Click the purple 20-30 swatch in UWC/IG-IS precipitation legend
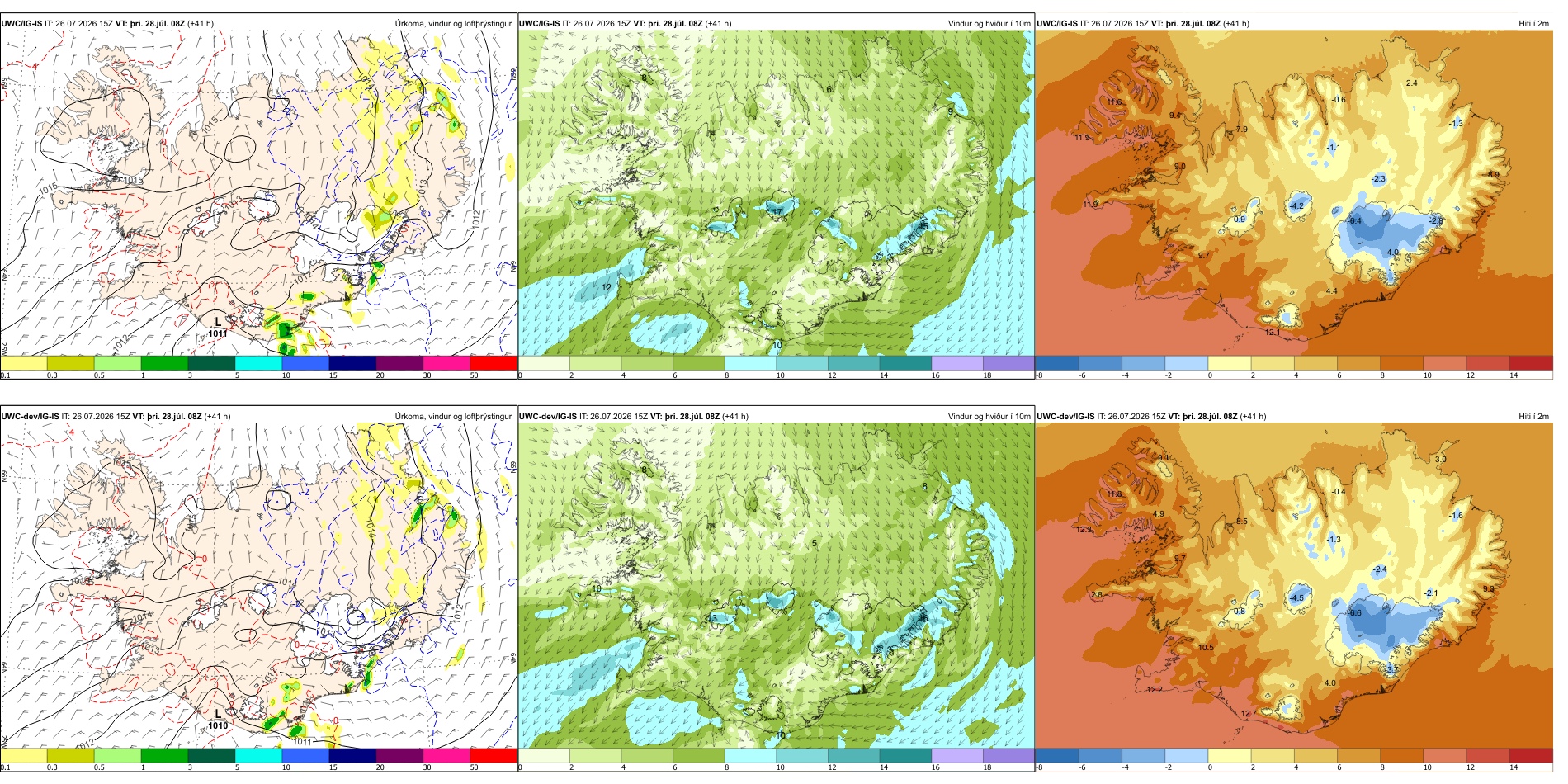The image size is (1568, 784). click(399, 362)
